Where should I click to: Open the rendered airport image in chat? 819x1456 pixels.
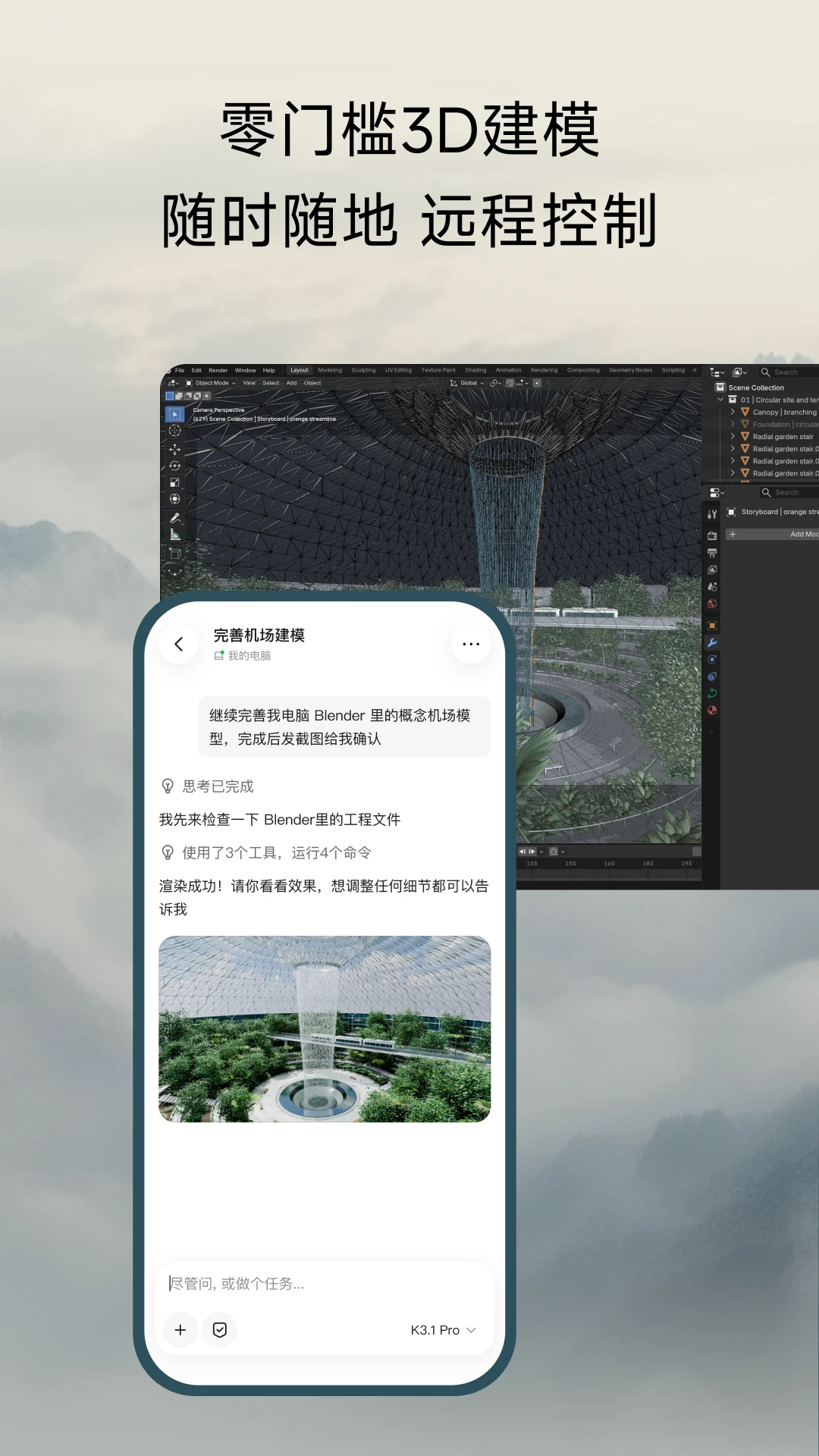[325, 1029]
